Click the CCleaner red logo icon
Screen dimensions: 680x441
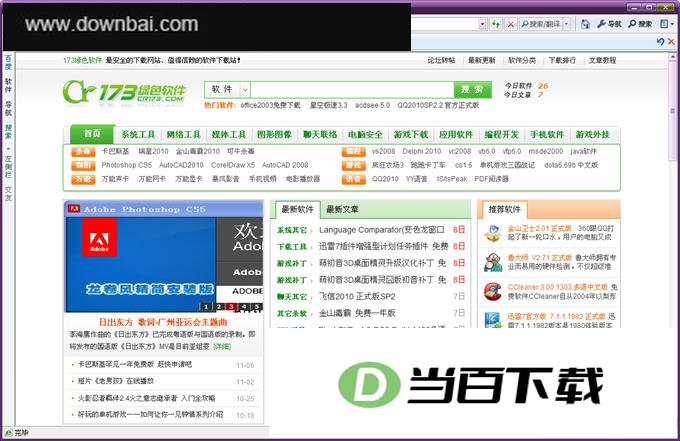(493, 291)
